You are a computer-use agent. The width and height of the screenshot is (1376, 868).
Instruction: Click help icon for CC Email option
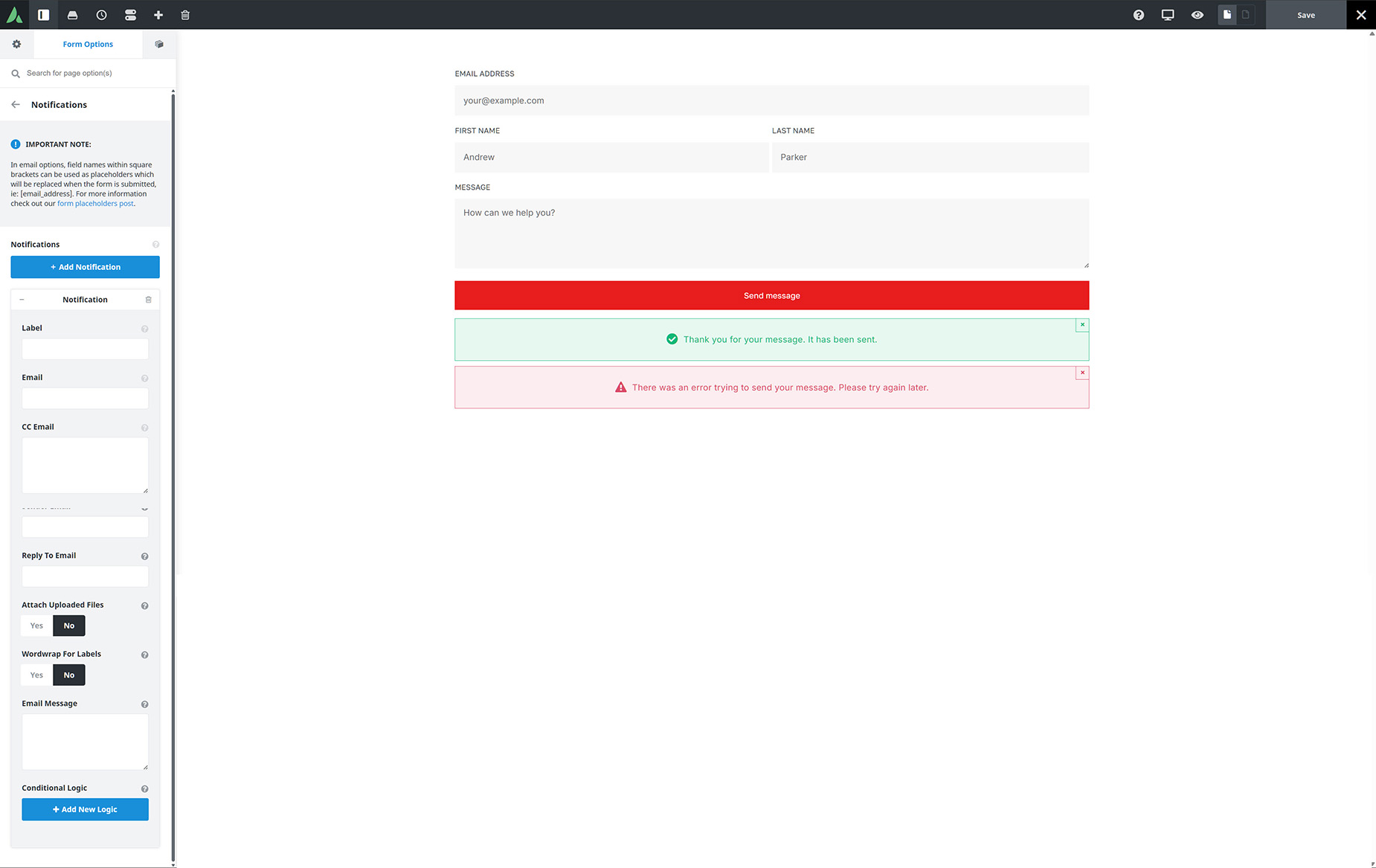(x=144, y=428)
